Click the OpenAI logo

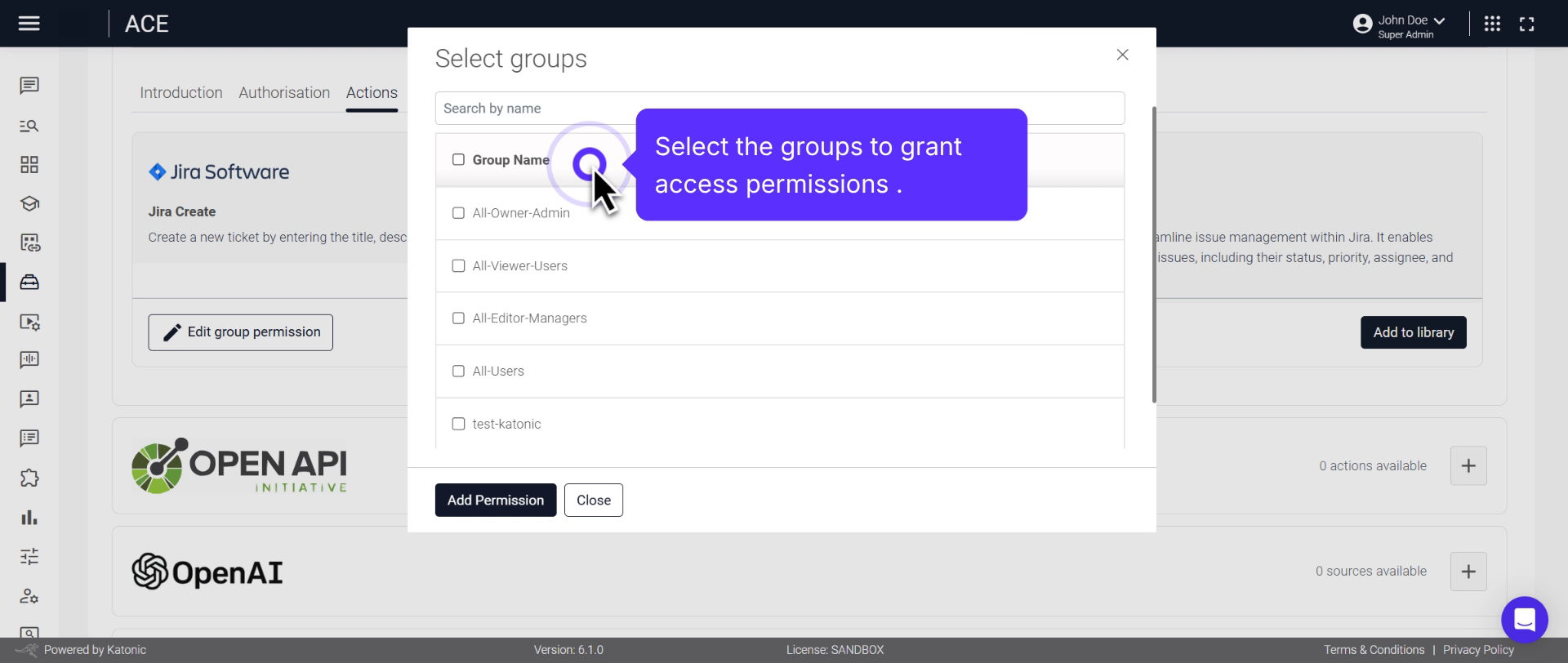coord(207,572)
